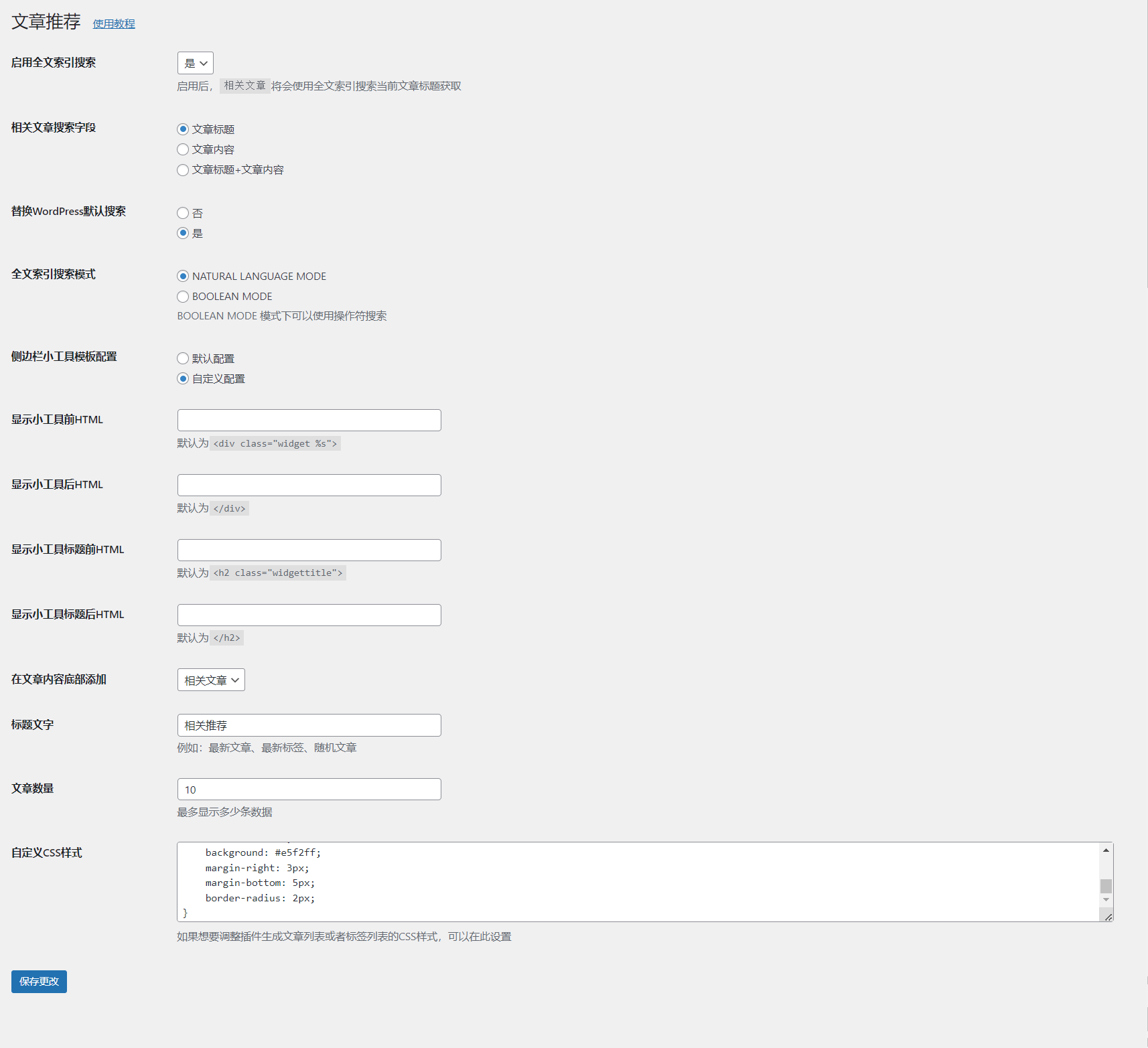1148x1048 pixels.
Task: Click the 最多显示多少条数据 description
Action: tap(224, 812)
